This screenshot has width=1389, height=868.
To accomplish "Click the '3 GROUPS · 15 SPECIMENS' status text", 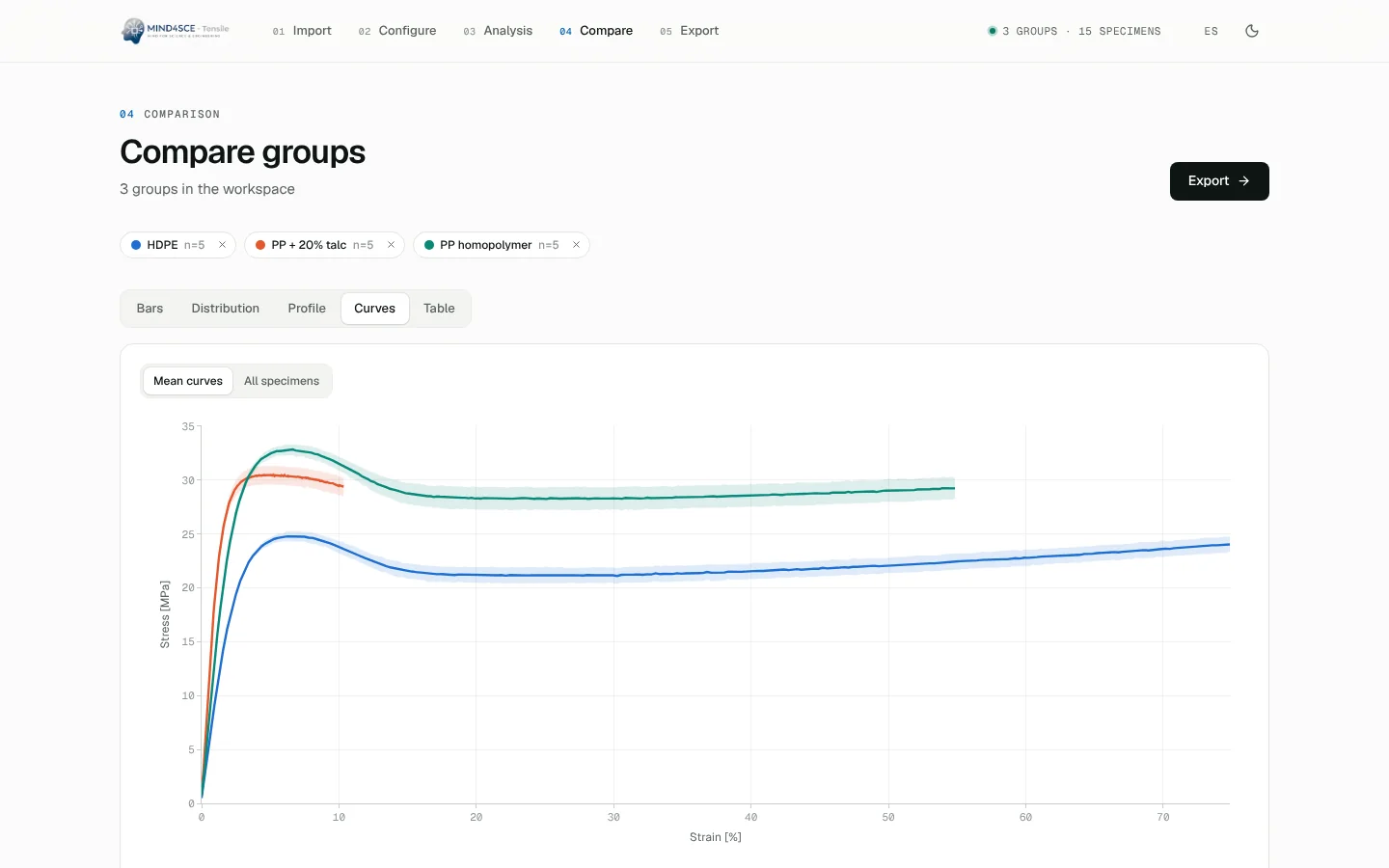I will click(1081, 31).
